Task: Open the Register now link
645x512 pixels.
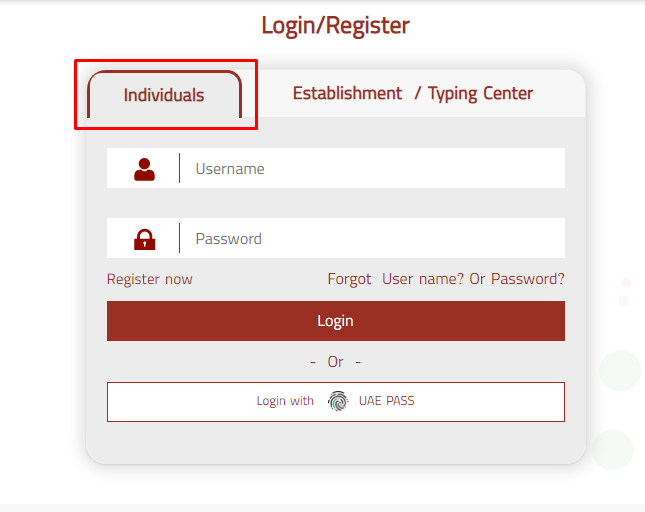Action: pos(150,279)
